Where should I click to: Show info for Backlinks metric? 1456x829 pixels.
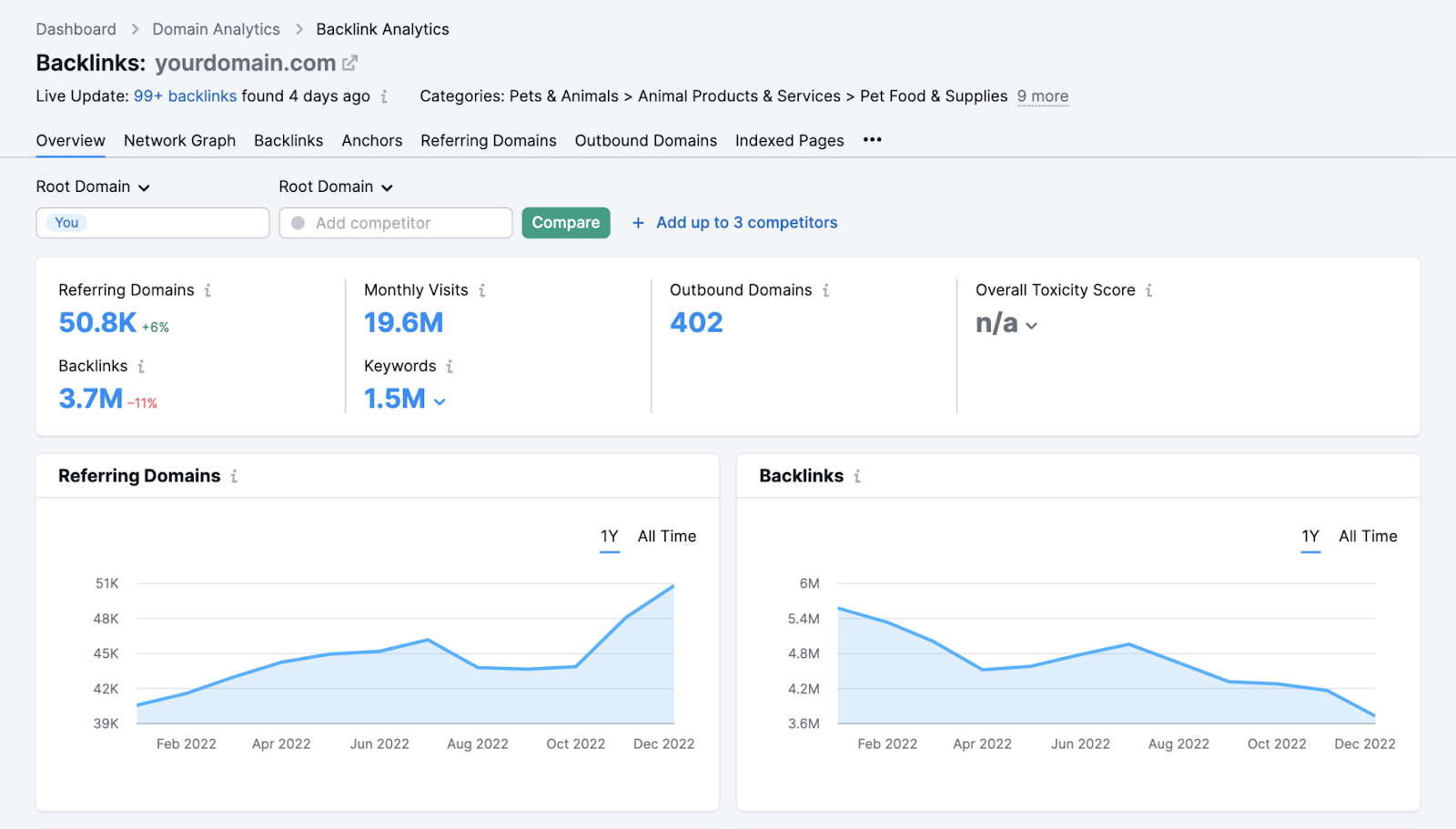click(x=141, y=366)
